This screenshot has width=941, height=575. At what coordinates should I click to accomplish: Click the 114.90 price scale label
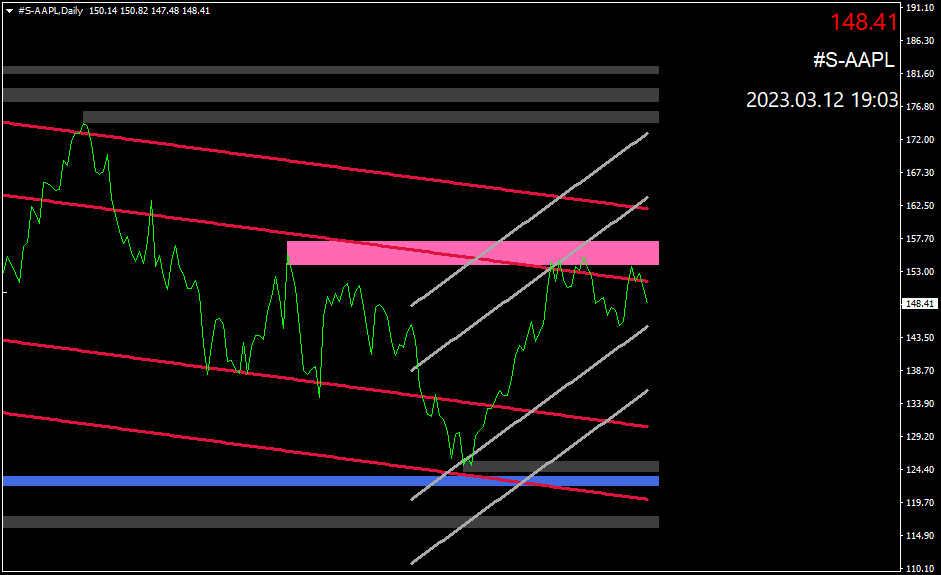(x=920, y=536)
